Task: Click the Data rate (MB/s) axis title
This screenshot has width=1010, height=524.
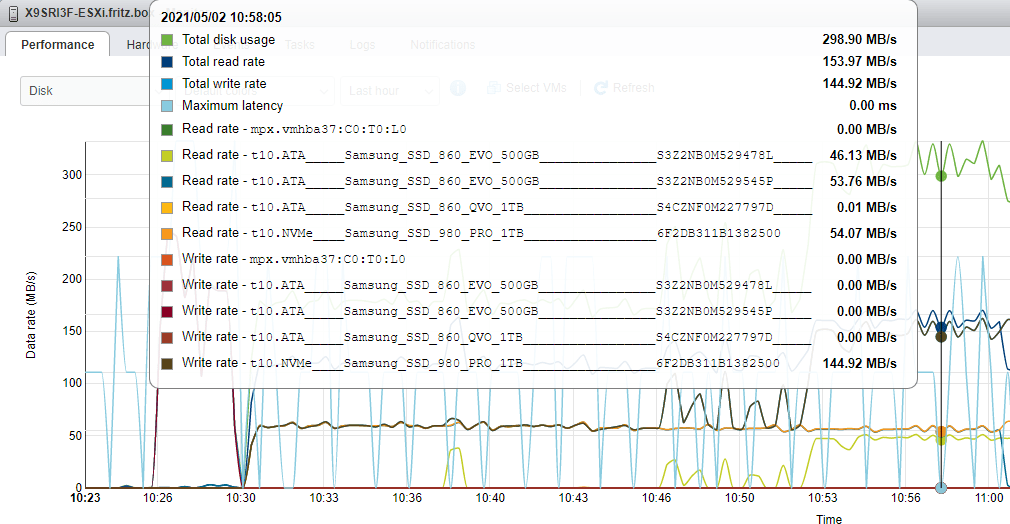Action: point(30,315)
